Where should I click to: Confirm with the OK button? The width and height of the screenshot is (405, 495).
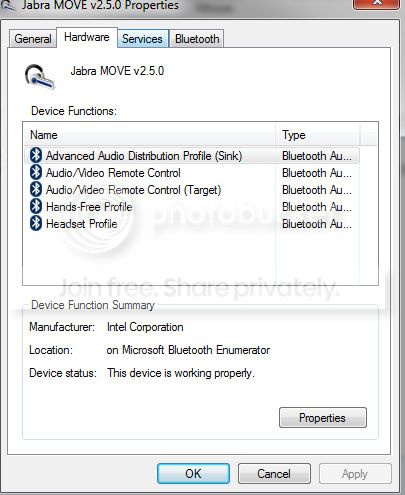[193, 473]
